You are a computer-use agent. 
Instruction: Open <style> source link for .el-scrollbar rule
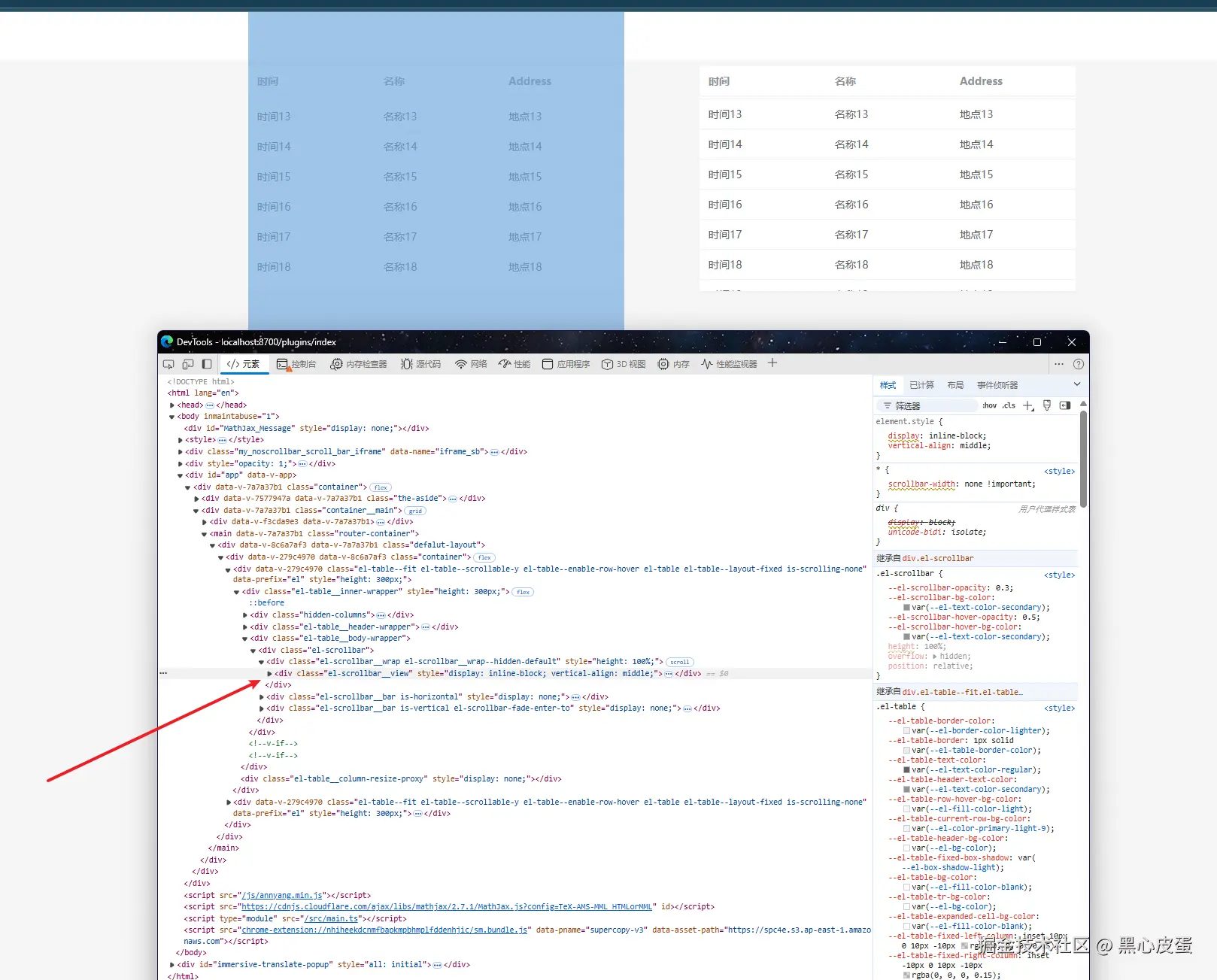pos(1060,575)
